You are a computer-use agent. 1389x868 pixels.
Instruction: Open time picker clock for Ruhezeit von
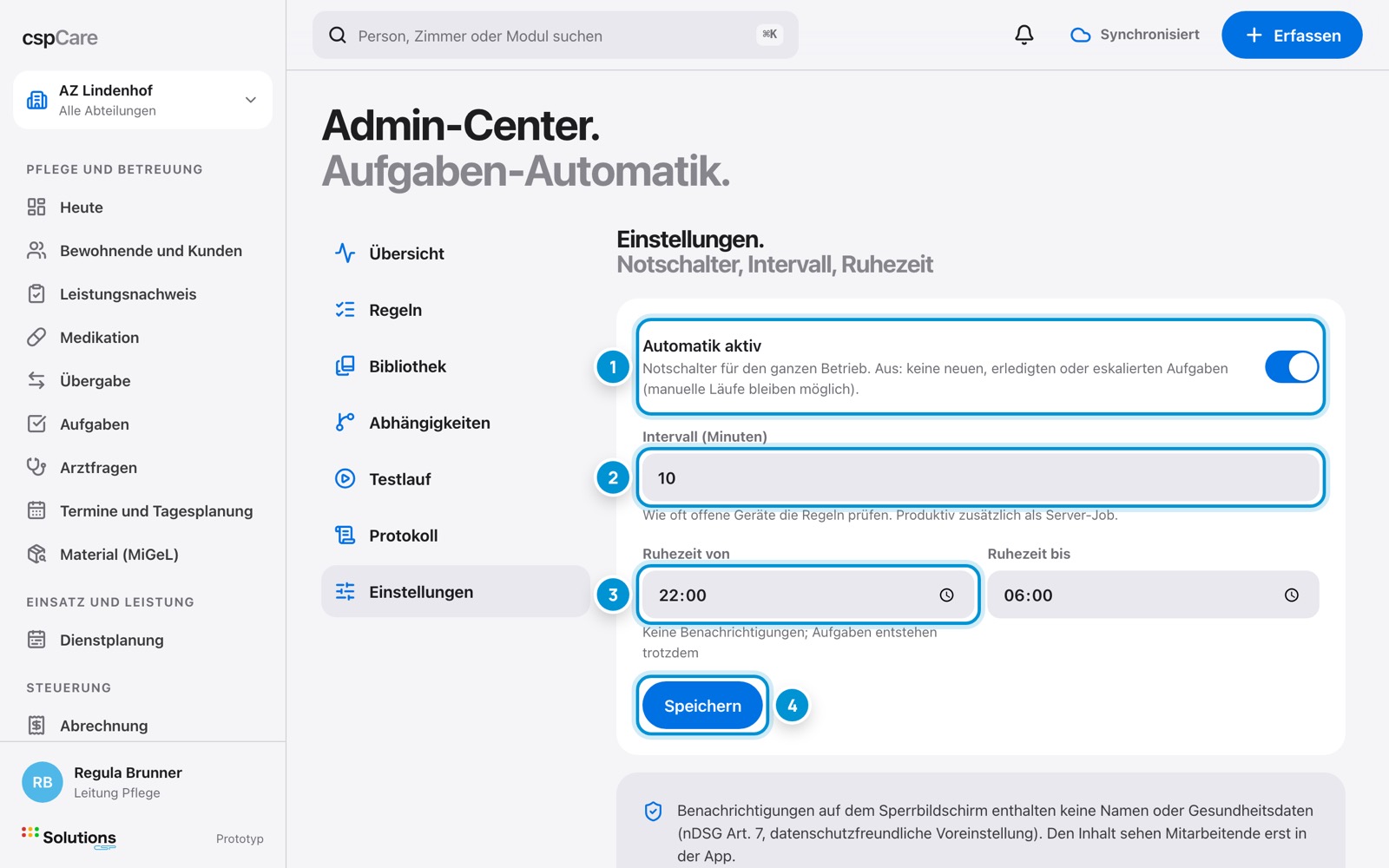[946, 595]
